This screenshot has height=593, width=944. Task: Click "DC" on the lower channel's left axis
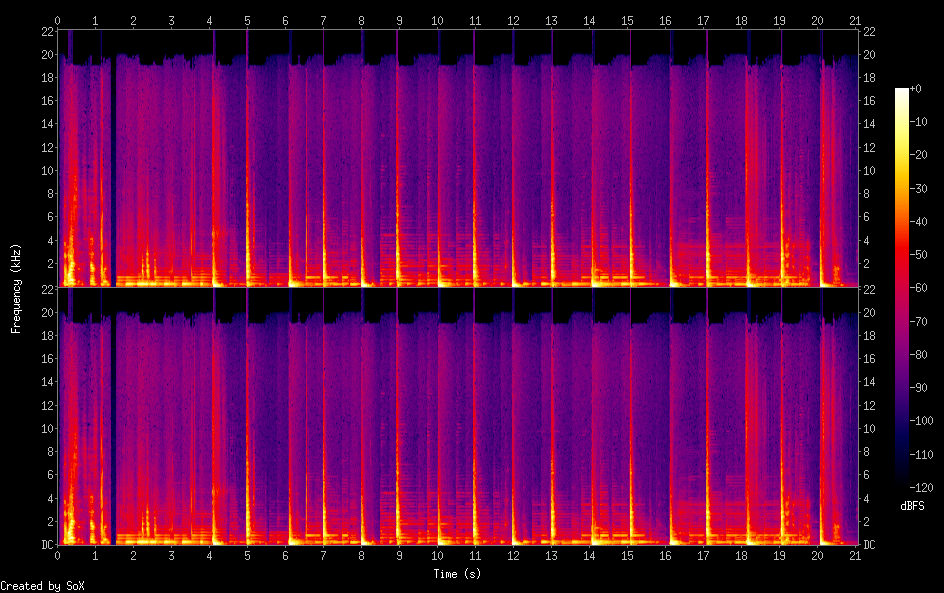click(x=47, y=545)
